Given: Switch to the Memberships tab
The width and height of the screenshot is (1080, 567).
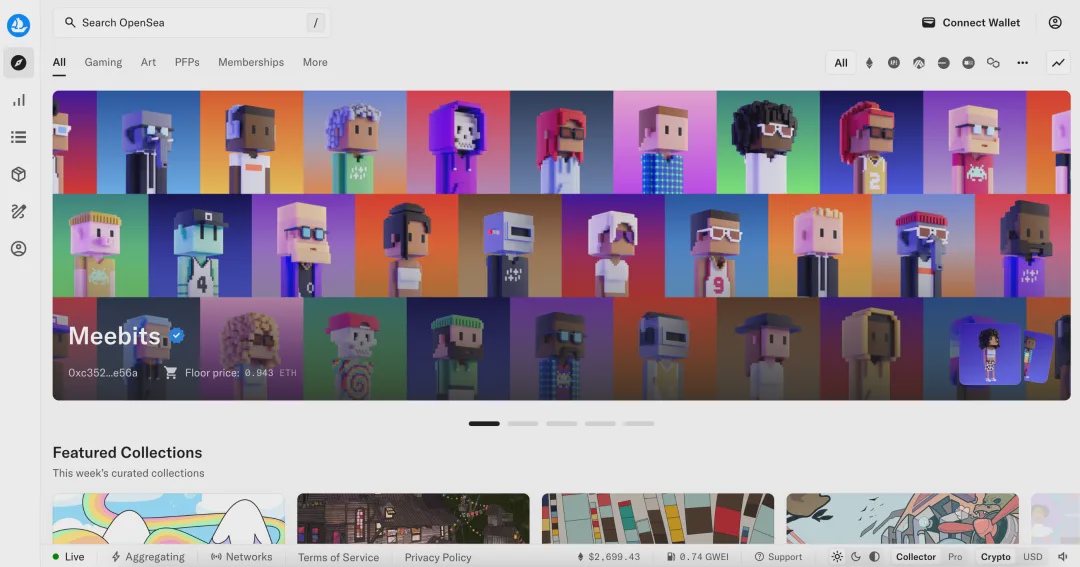Looking at the screenshot, I should click(251, 62).
